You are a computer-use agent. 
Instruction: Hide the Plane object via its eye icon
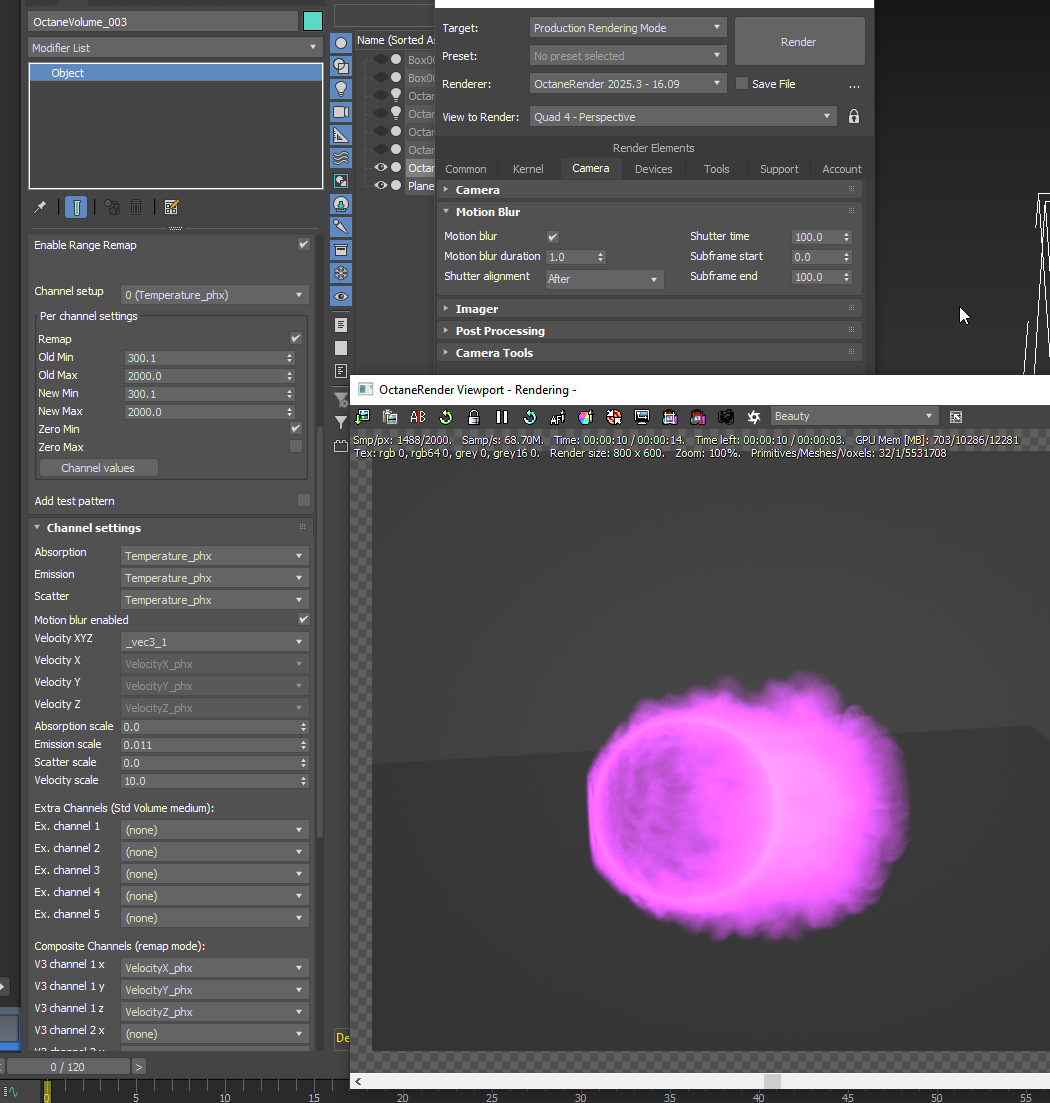(x=380, y=186)
